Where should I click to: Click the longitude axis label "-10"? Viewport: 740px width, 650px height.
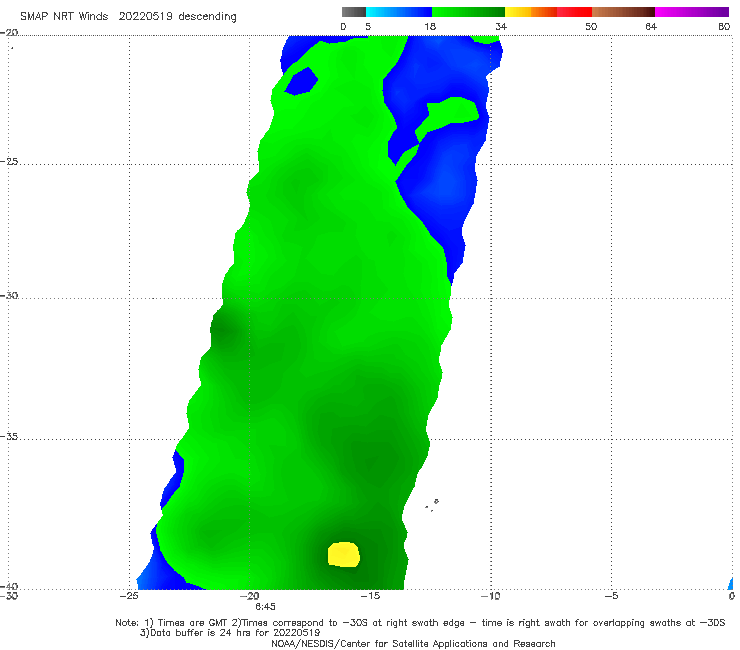pos(490,596)
